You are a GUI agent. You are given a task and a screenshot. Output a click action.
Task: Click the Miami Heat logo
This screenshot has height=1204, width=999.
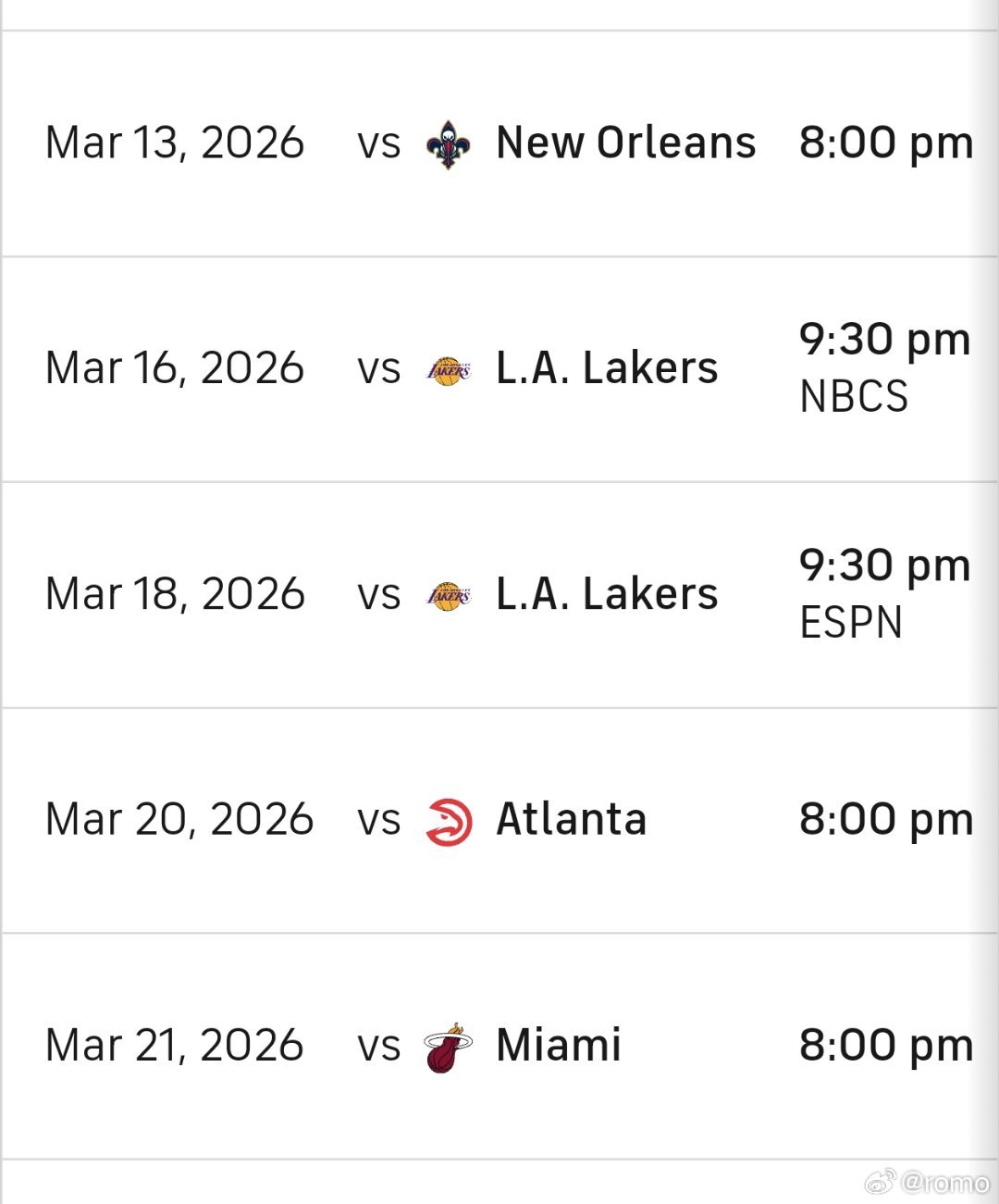pos(449,1048)
